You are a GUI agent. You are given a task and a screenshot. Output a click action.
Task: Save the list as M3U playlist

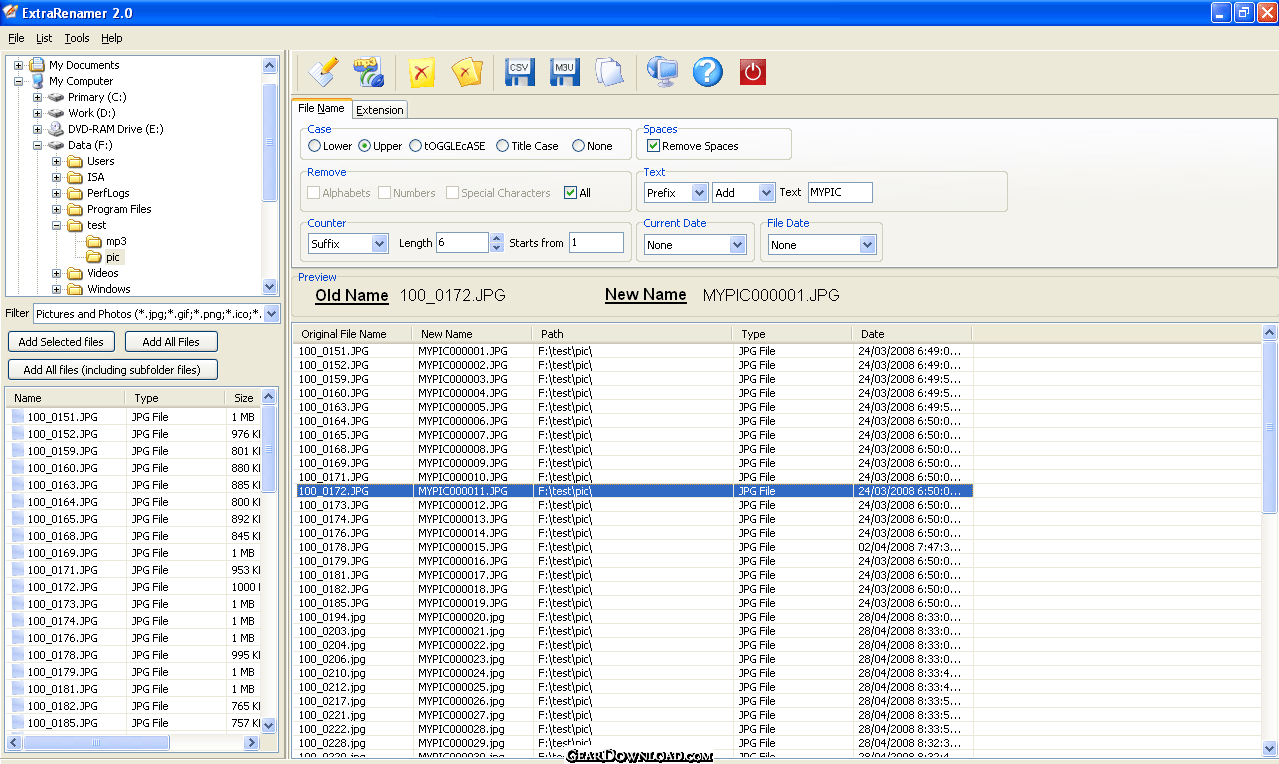(565, 72)
